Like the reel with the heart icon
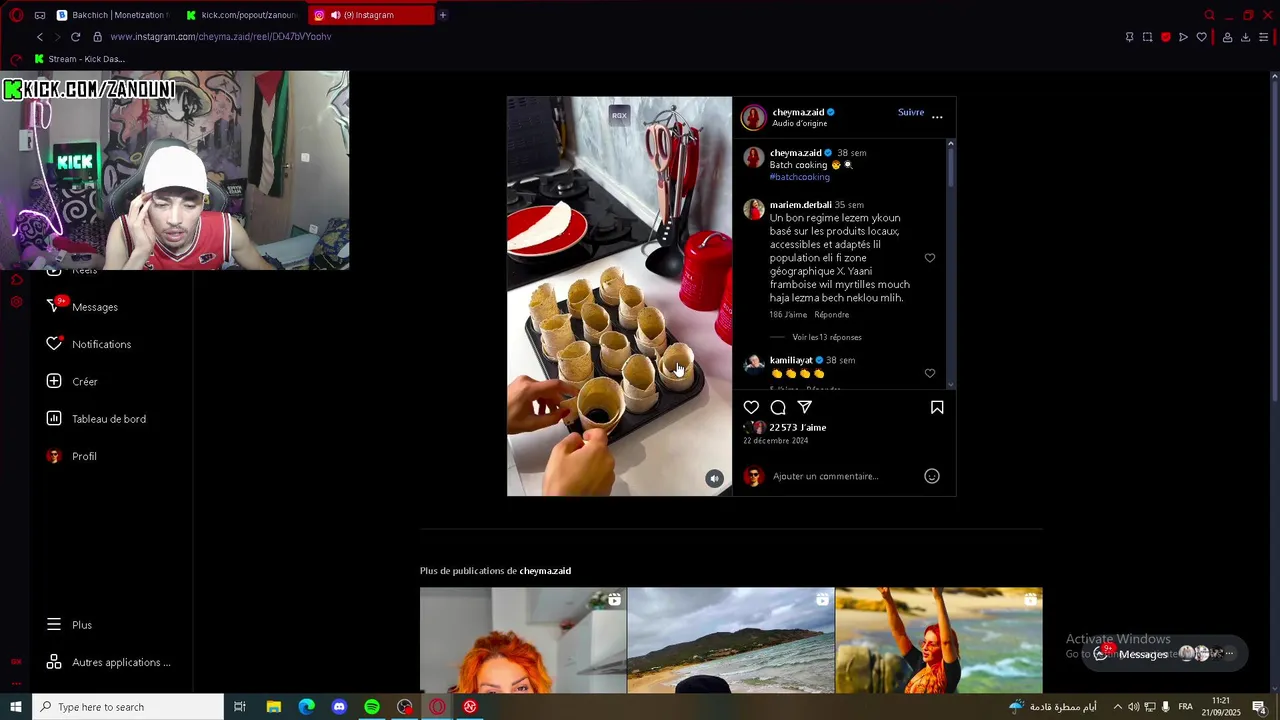This screenshot has height=720, width=1280. click(751, 407)
